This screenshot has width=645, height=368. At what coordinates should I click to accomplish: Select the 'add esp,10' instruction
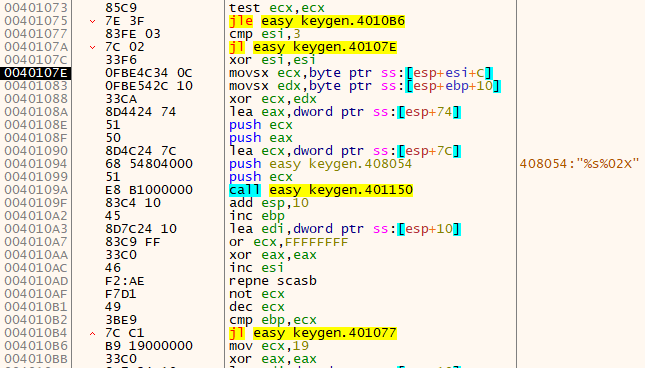[269, 203]
